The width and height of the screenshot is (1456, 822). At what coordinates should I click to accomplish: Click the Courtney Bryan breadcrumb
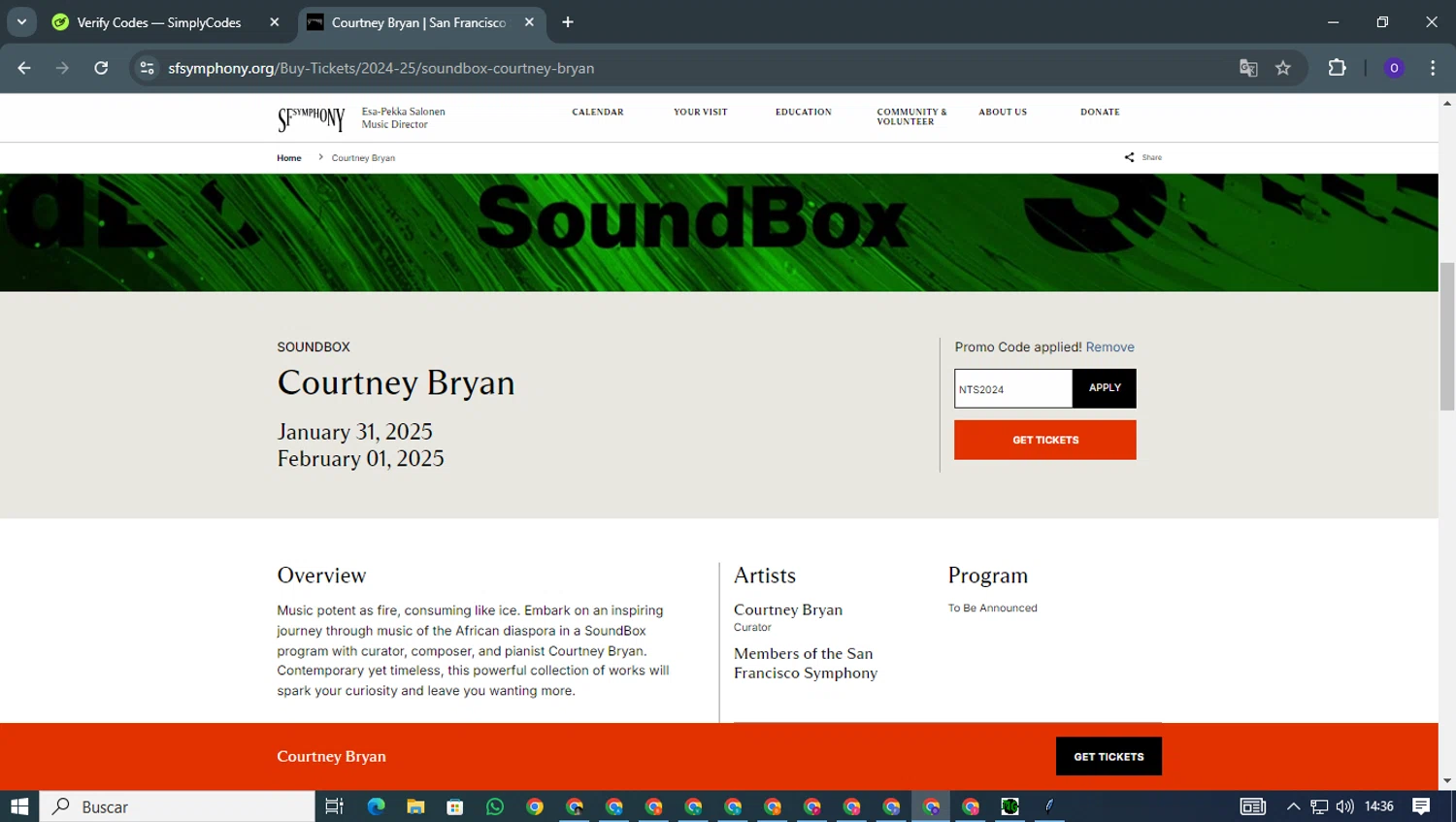pos(363,158)
